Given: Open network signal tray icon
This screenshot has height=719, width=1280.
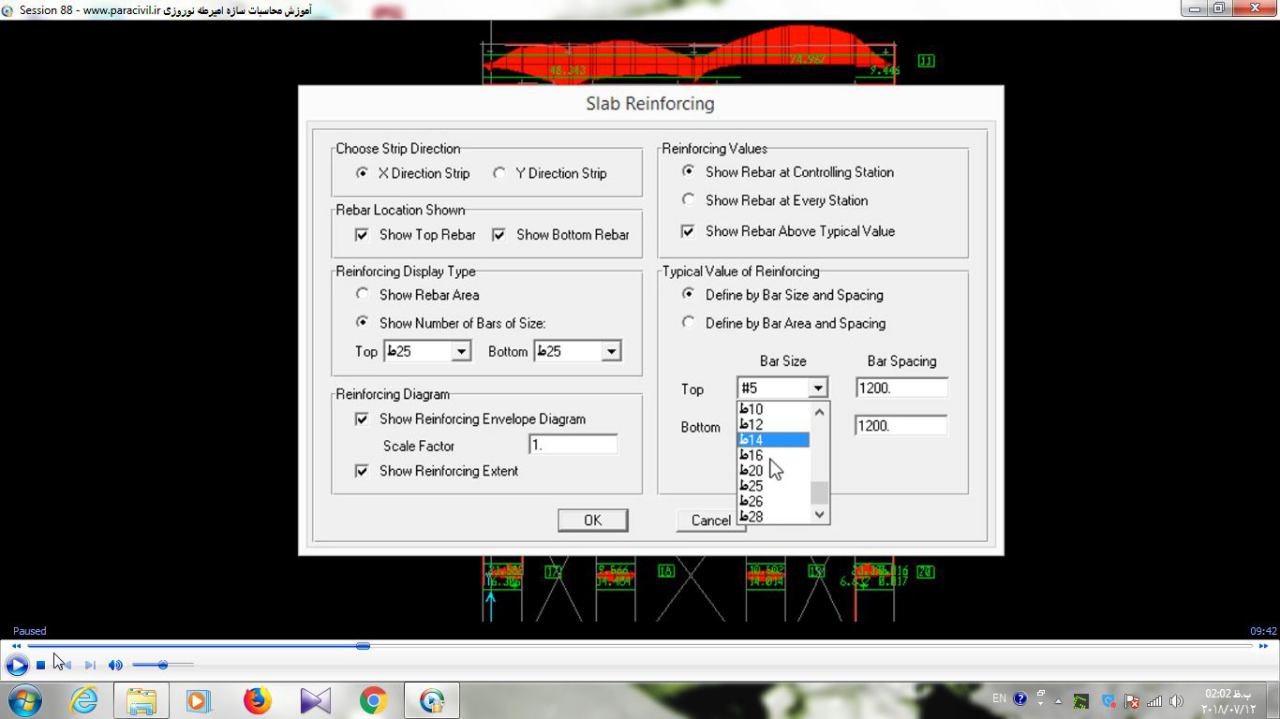Looking at the screenshot, I should 1154,701.
